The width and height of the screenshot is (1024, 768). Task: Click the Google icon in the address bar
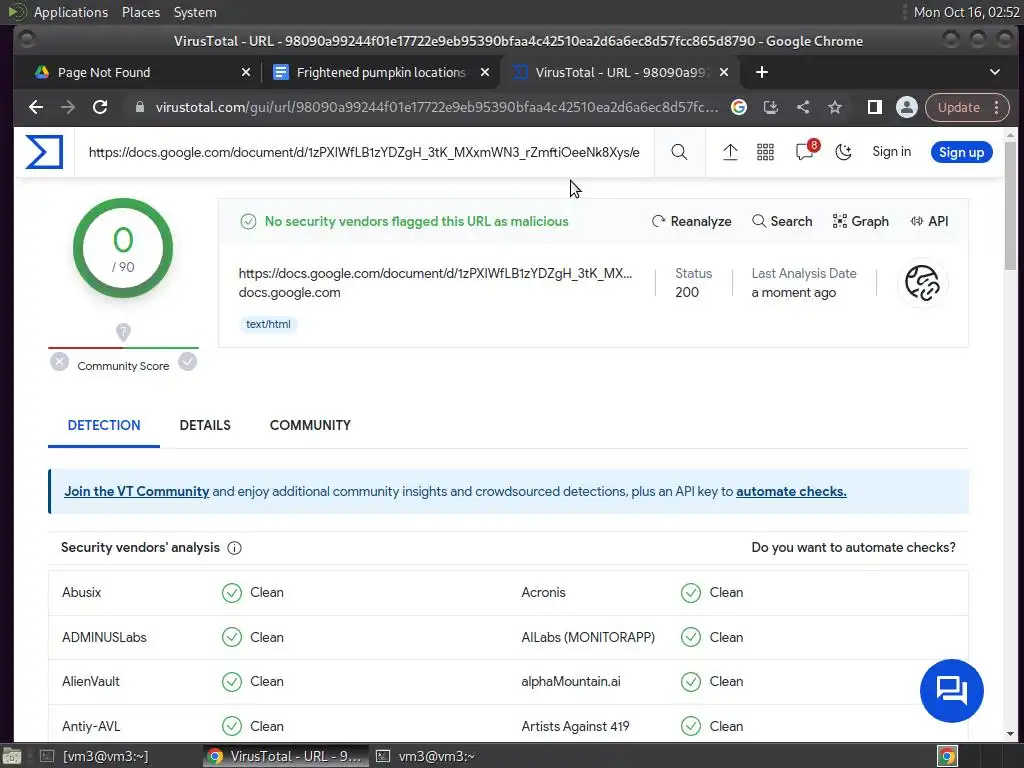coord(739,107)
